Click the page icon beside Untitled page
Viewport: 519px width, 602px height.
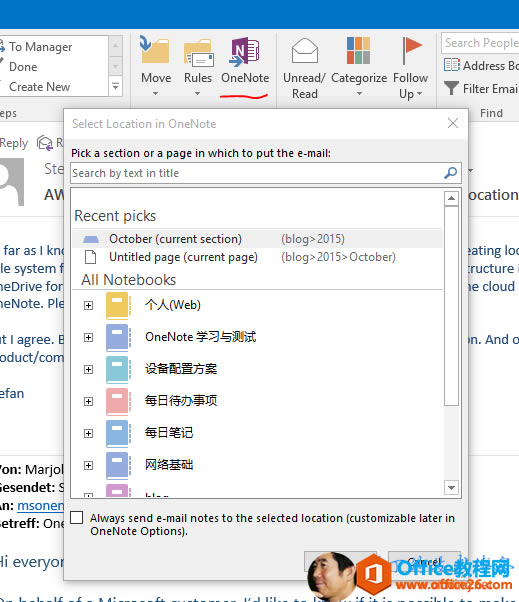(x=91, y=257)
